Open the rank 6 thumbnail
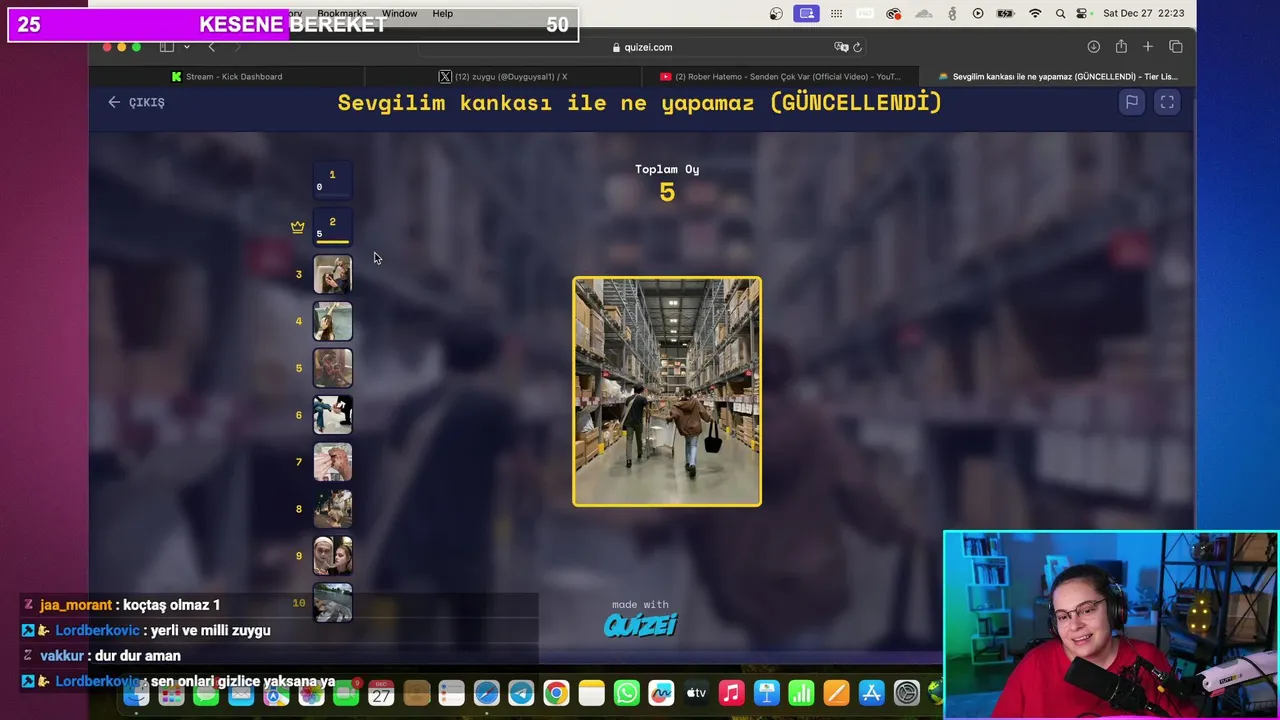The height and width of the screenshot is (720, 1280). coord(333,415)
